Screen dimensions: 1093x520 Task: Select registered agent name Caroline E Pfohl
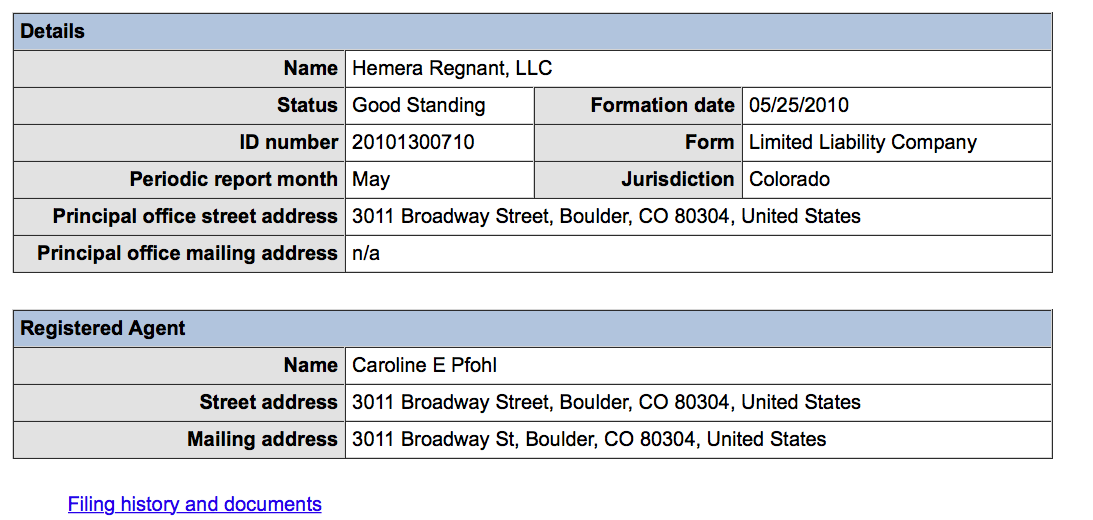tap(424, 365)
